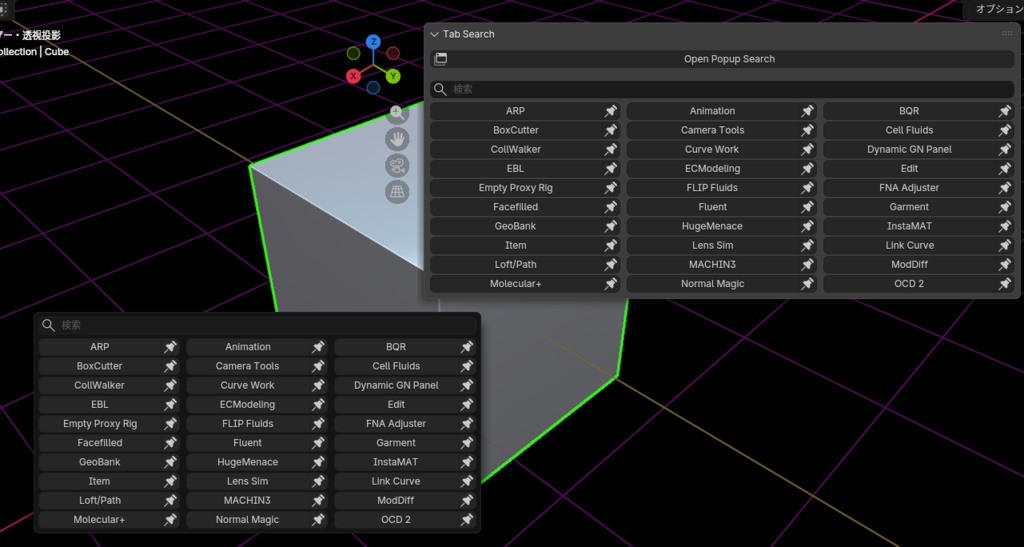Open Empty Proxy Rig in Tab Search panel
The height and width of the screenshot is (547, 1024).
515,187
